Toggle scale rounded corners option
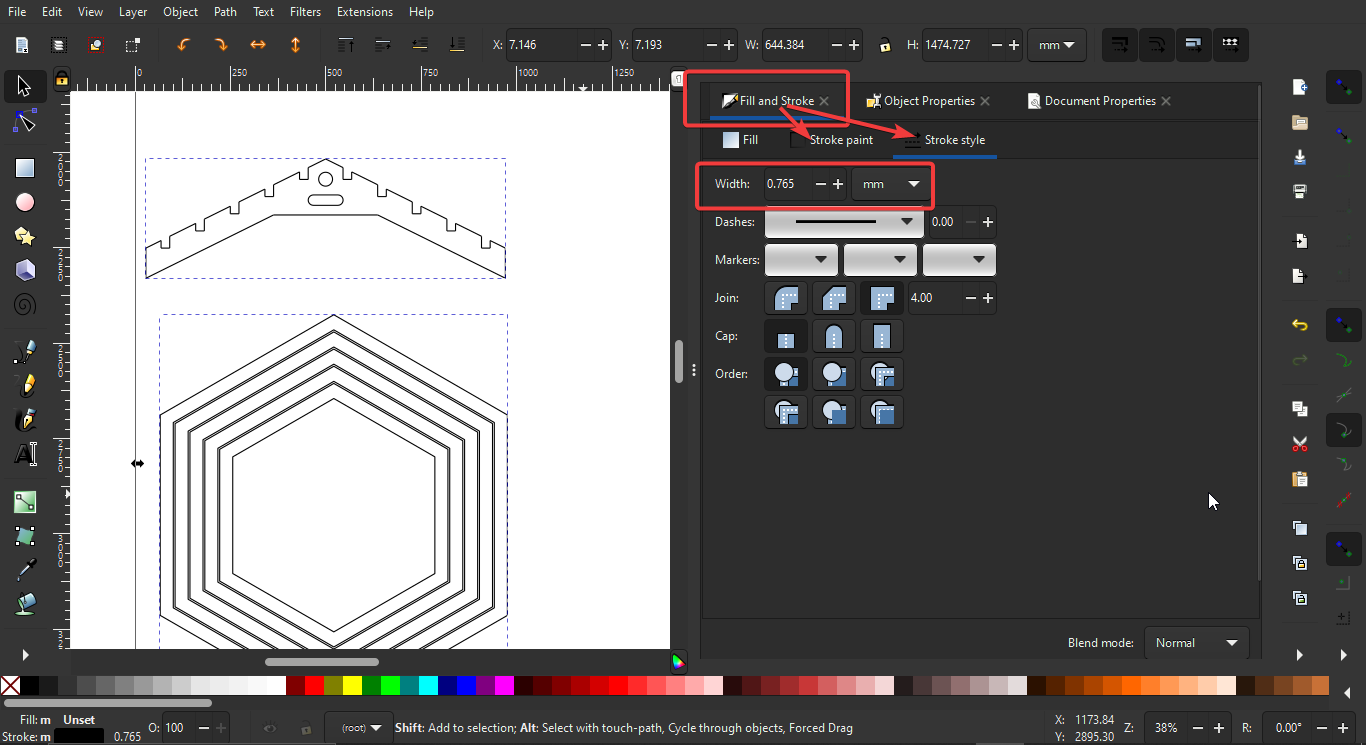 coord(1157,45)
